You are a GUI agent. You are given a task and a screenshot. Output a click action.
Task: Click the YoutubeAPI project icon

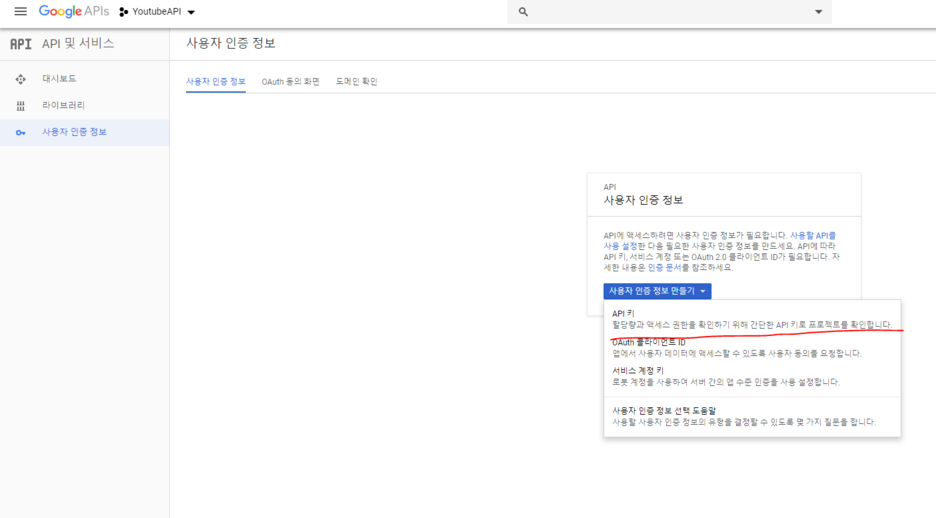click(x=124, y=12)
